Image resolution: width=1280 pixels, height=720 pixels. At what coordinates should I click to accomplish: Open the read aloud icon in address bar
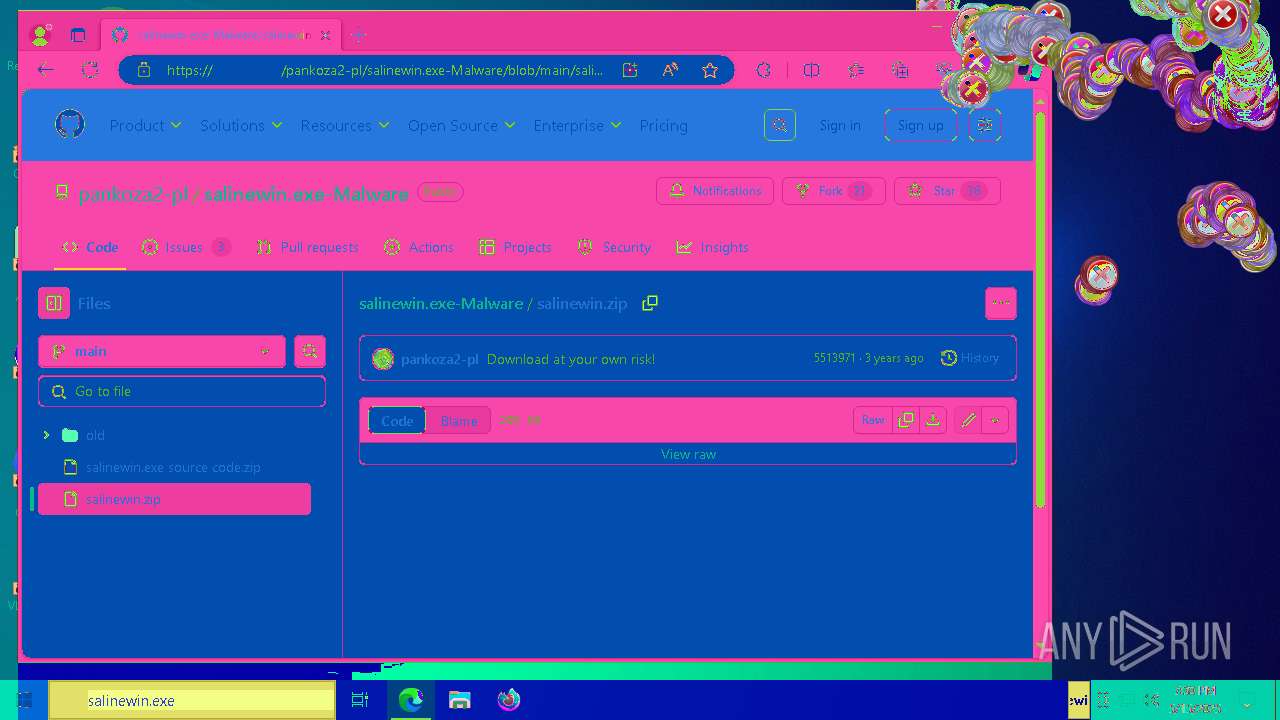tap(670, 70)
